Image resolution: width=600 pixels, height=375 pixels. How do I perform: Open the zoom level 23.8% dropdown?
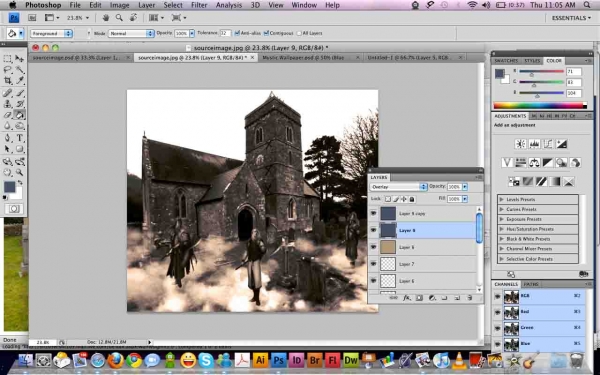tap(78, 18)
